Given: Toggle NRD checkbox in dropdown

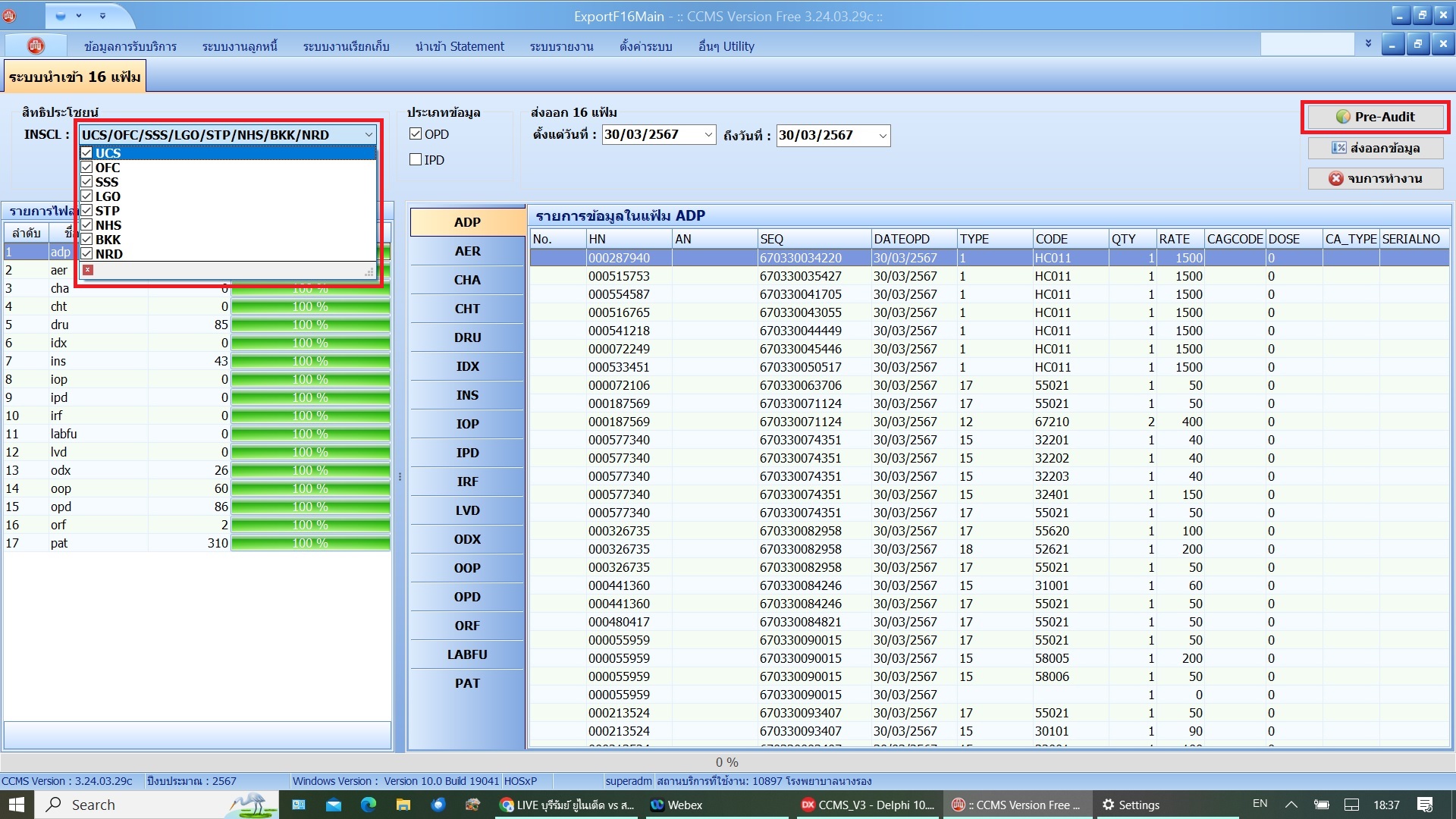Looking at the screenshot, I should coord(86,254).
